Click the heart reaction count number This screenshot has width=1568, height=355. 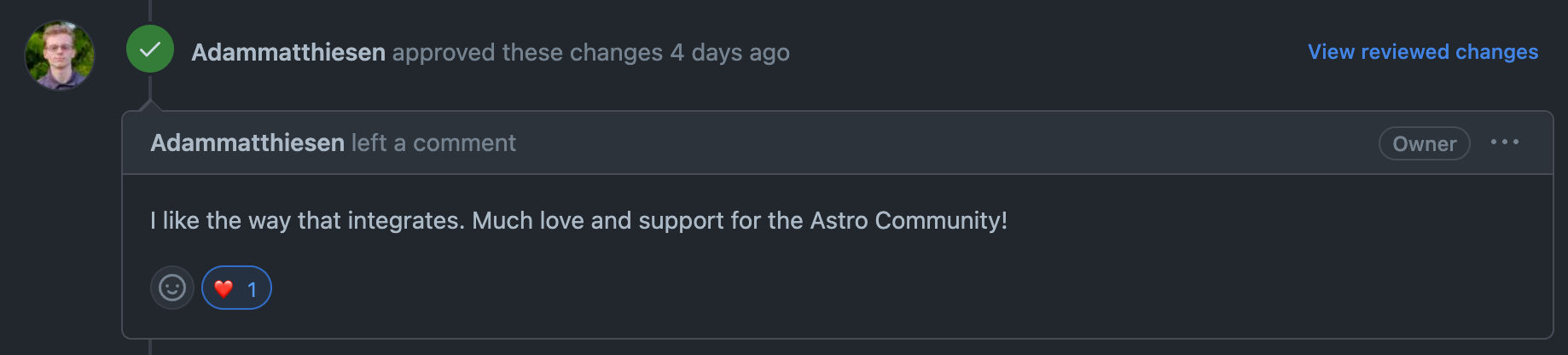click(252, 289)
